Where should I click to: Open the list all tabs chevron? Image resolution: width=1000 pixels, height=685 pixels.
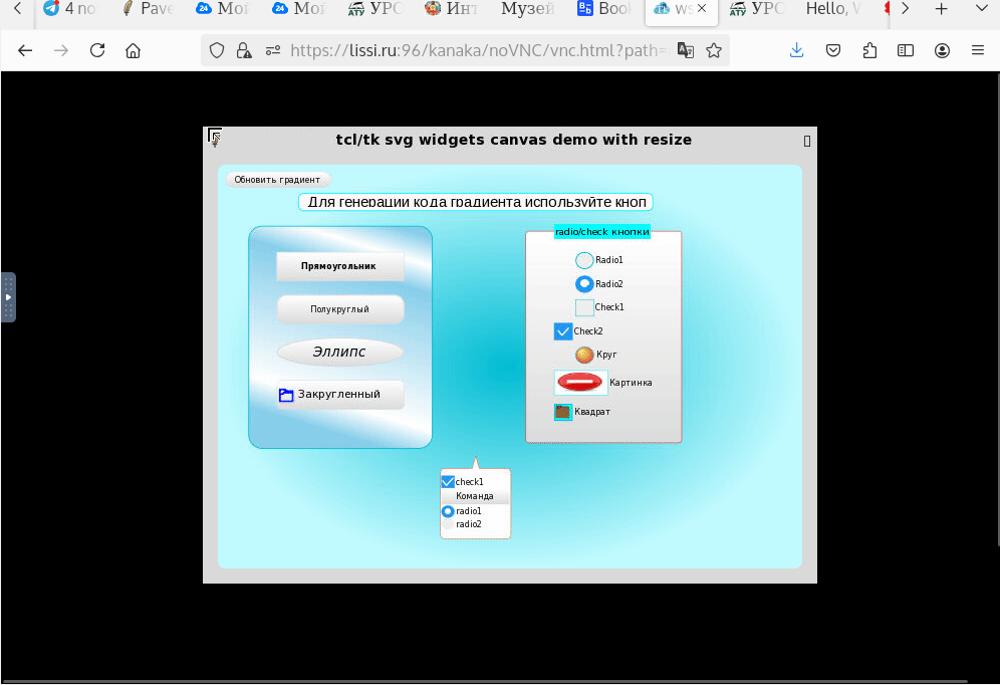(982, 9)
